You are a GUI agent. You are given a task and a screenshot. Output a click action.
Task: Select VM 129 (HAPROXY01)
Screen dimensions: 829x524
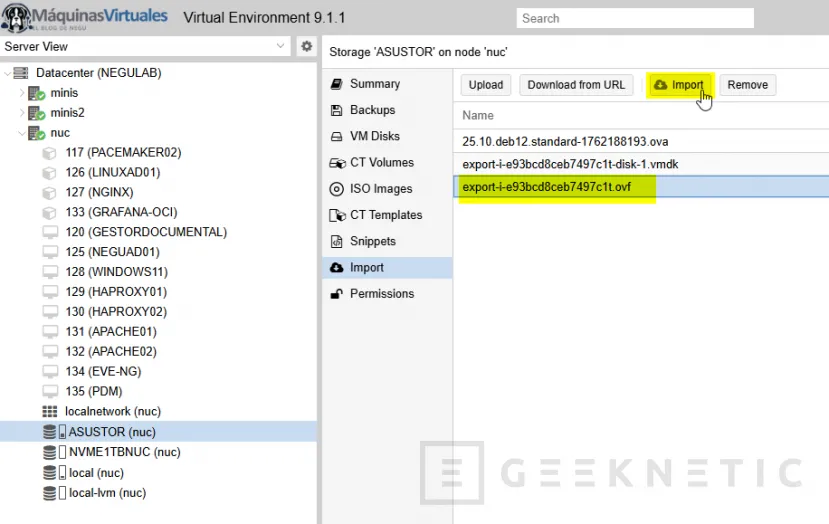click(159, 292)
